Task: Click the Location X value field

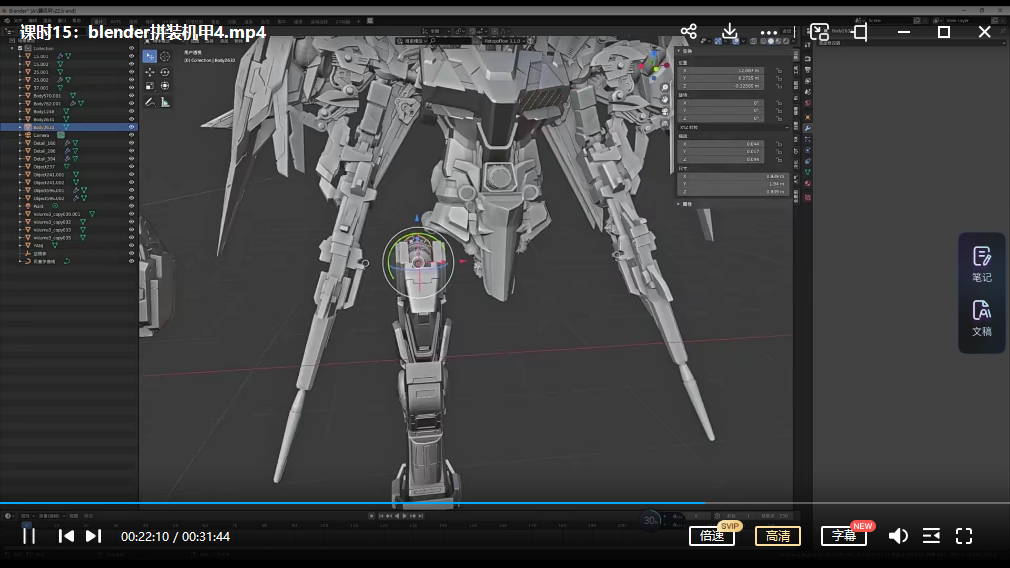Action: pyautogui.click(x=721, y=71)
